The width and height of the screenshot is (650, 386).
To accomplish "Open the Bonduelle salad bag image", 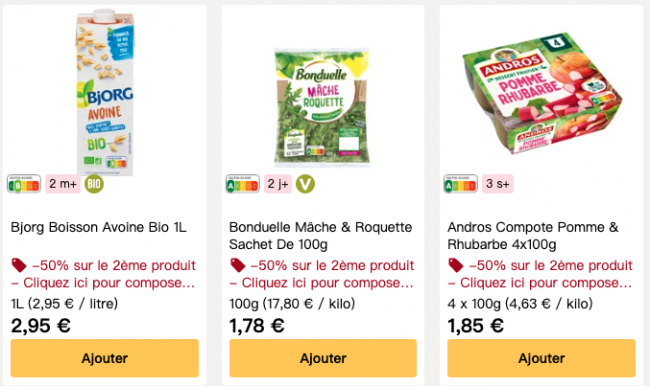I will tap(322, 108).
